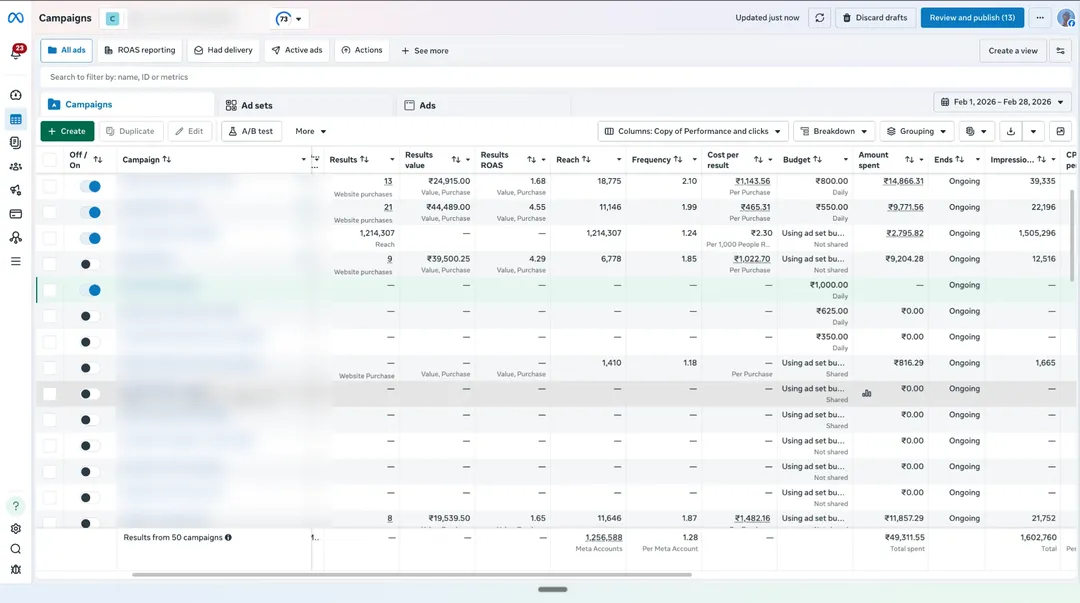Open notifications bell with 23 badge
Screen dimensions: 1080x603
(x=16, y=52)
